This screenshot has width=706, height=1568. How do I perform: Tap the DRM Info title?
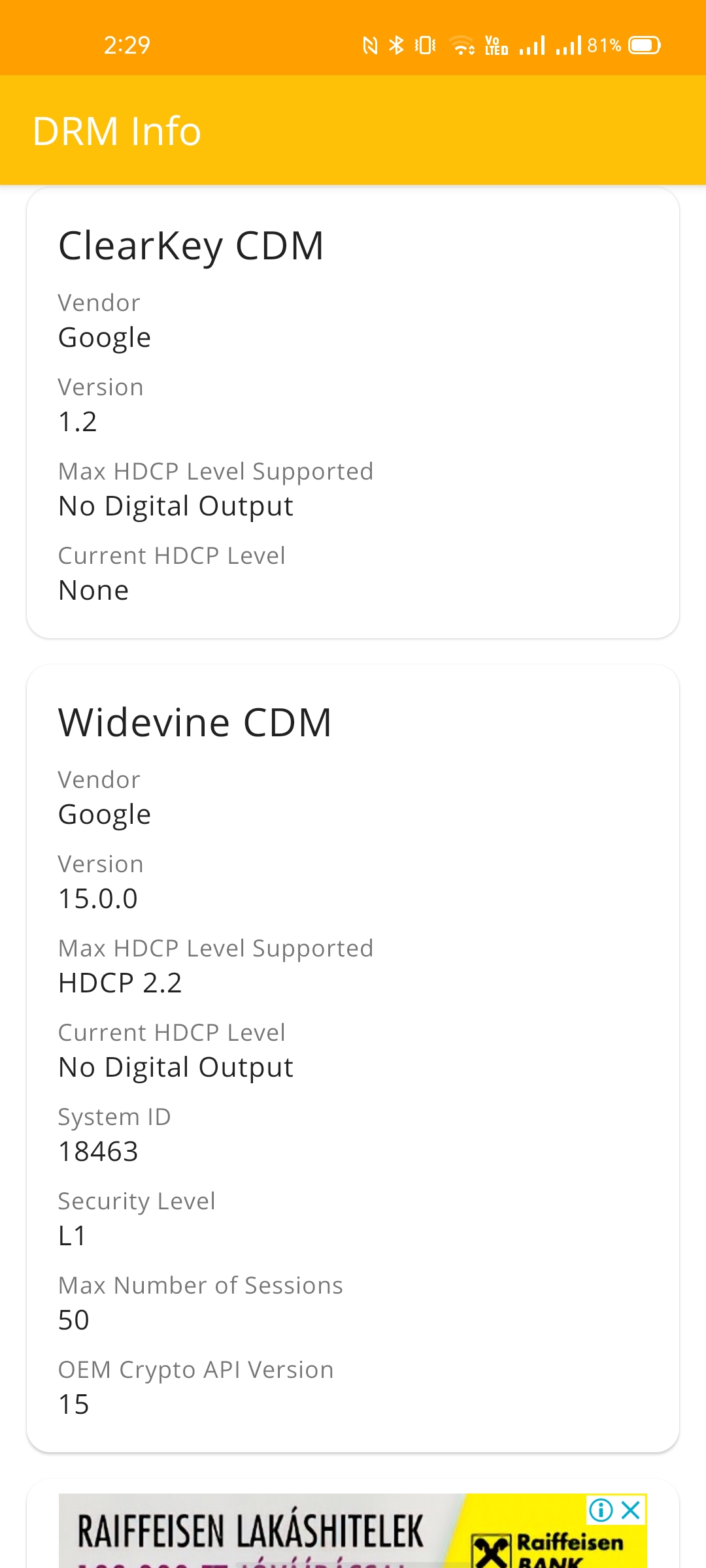coord(117,131)
